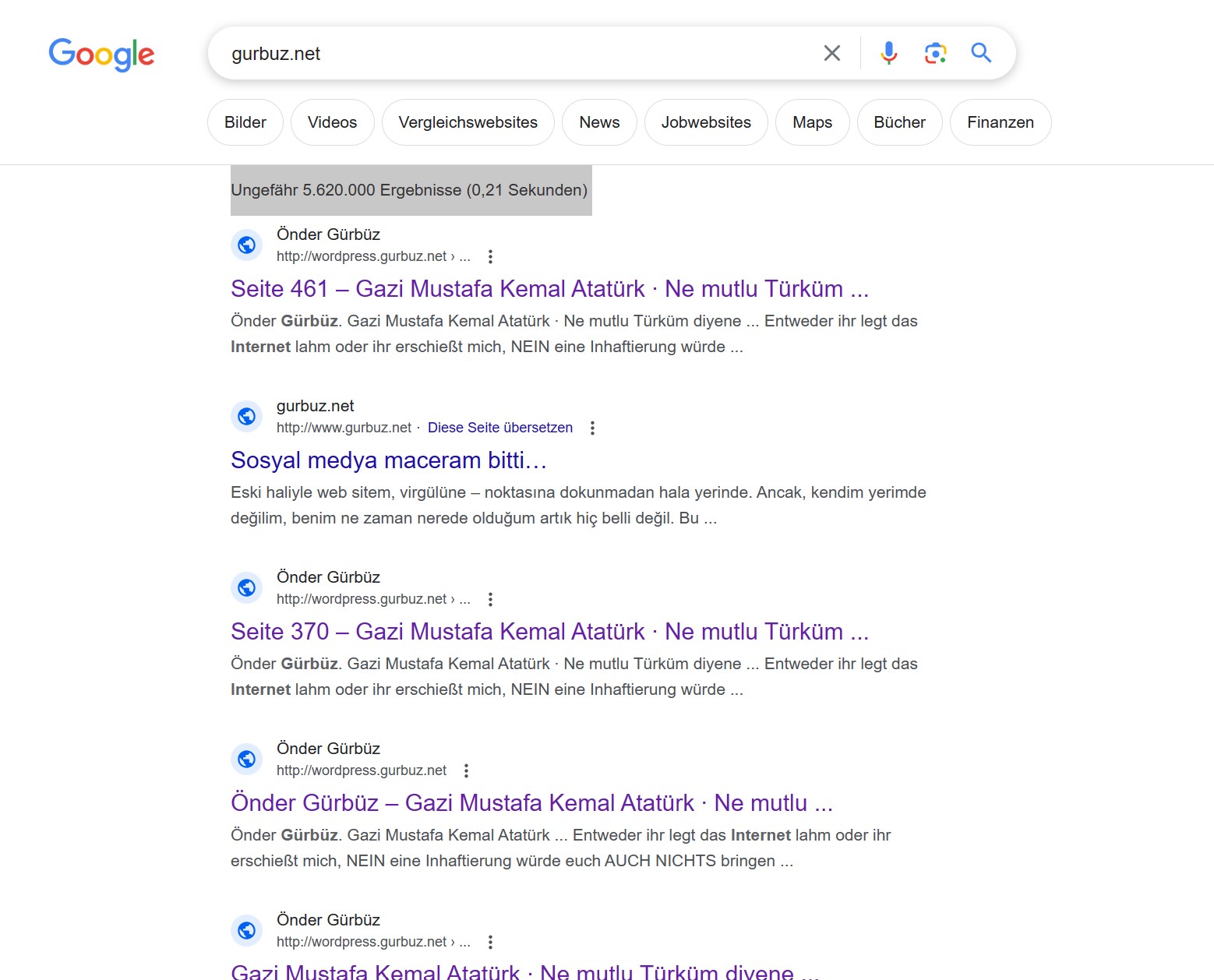The width and height of the screenshot is (1214, 980).
Task: Open 'Seite 461 – Gazi Mustafa Kemal Atatürk' result
Action: pyautogui.click(x=549, y=289)
